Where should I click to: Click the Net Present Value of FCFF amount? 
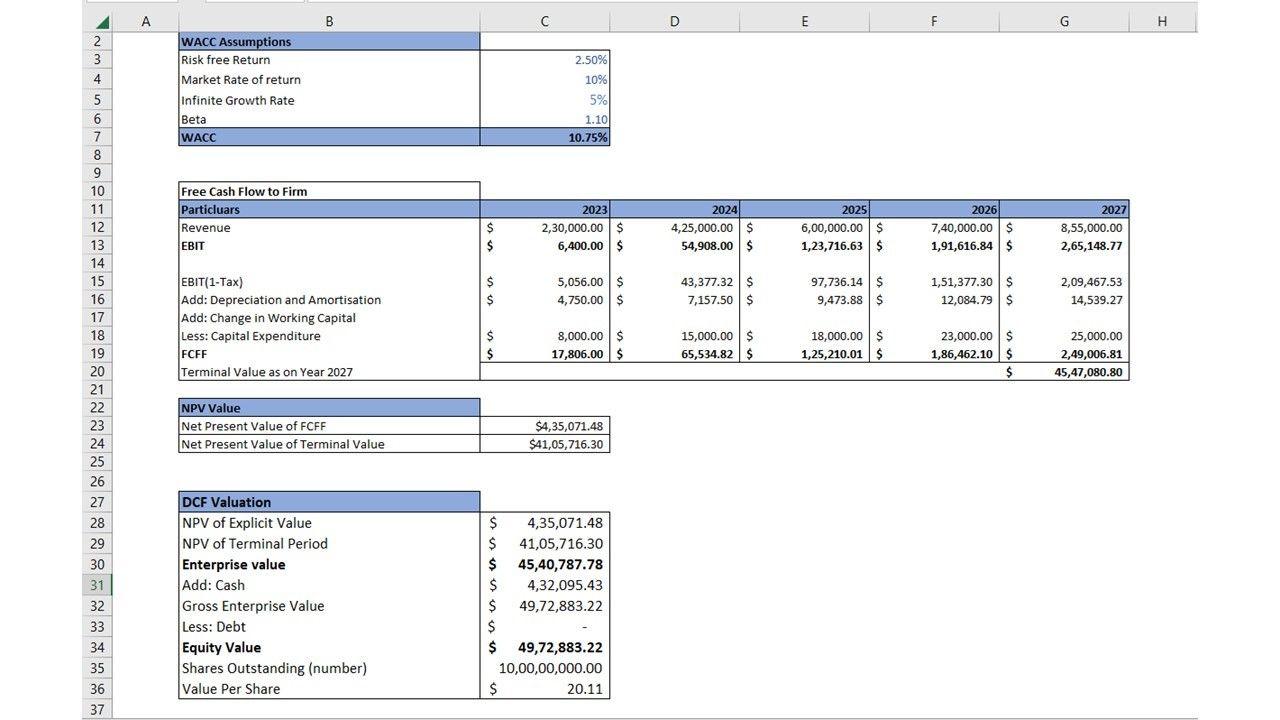tap(545, 426)
